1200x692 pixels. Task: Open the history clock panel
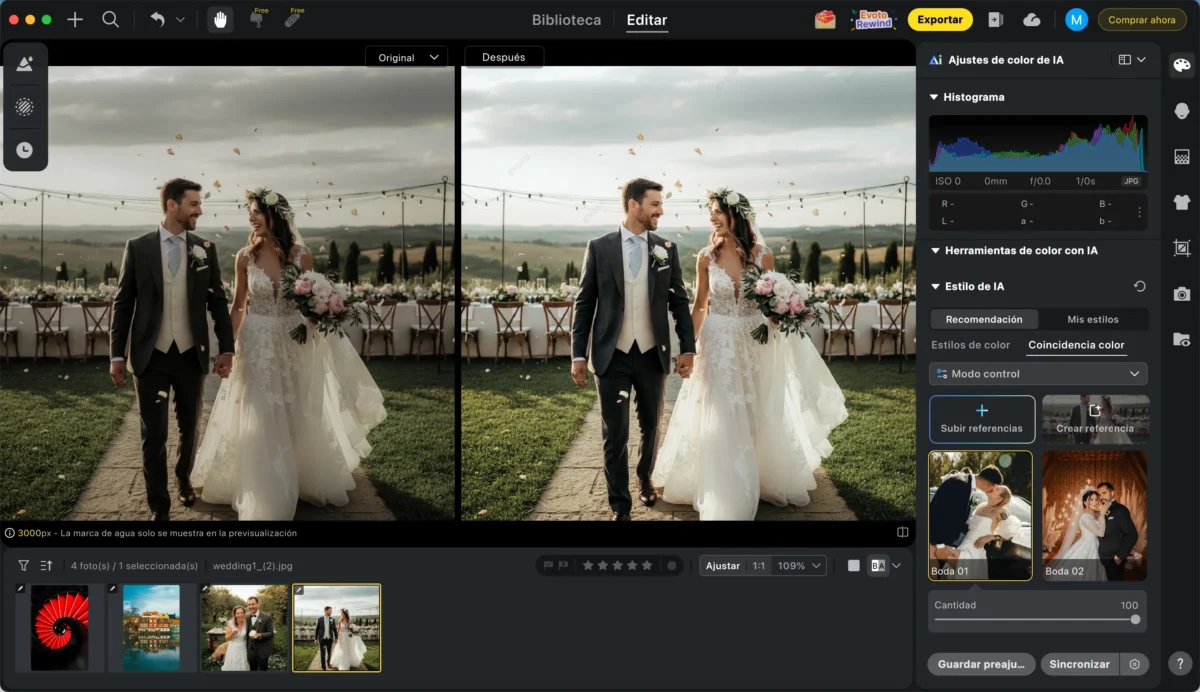click(26, 150)
